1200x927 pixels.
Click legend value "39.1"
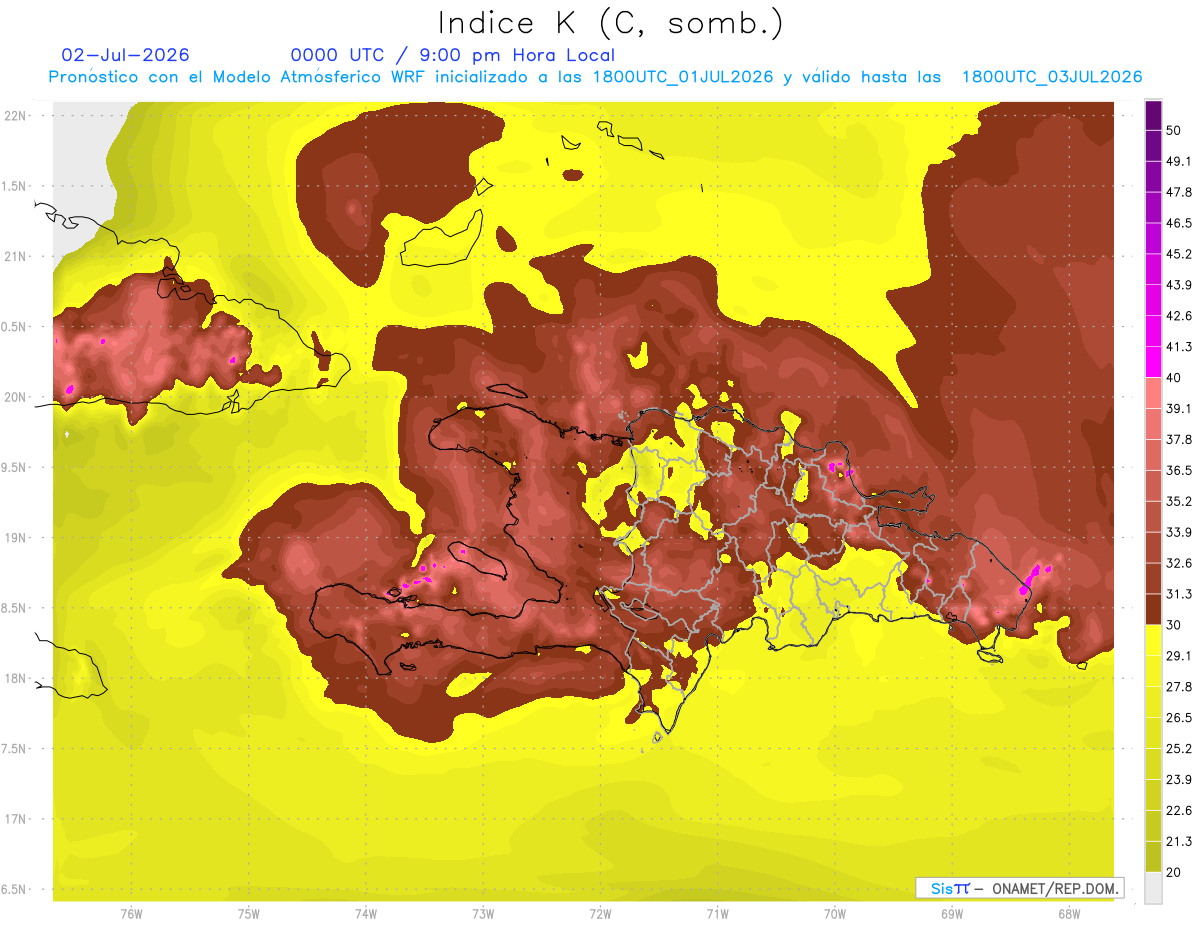click(1178, 408)
